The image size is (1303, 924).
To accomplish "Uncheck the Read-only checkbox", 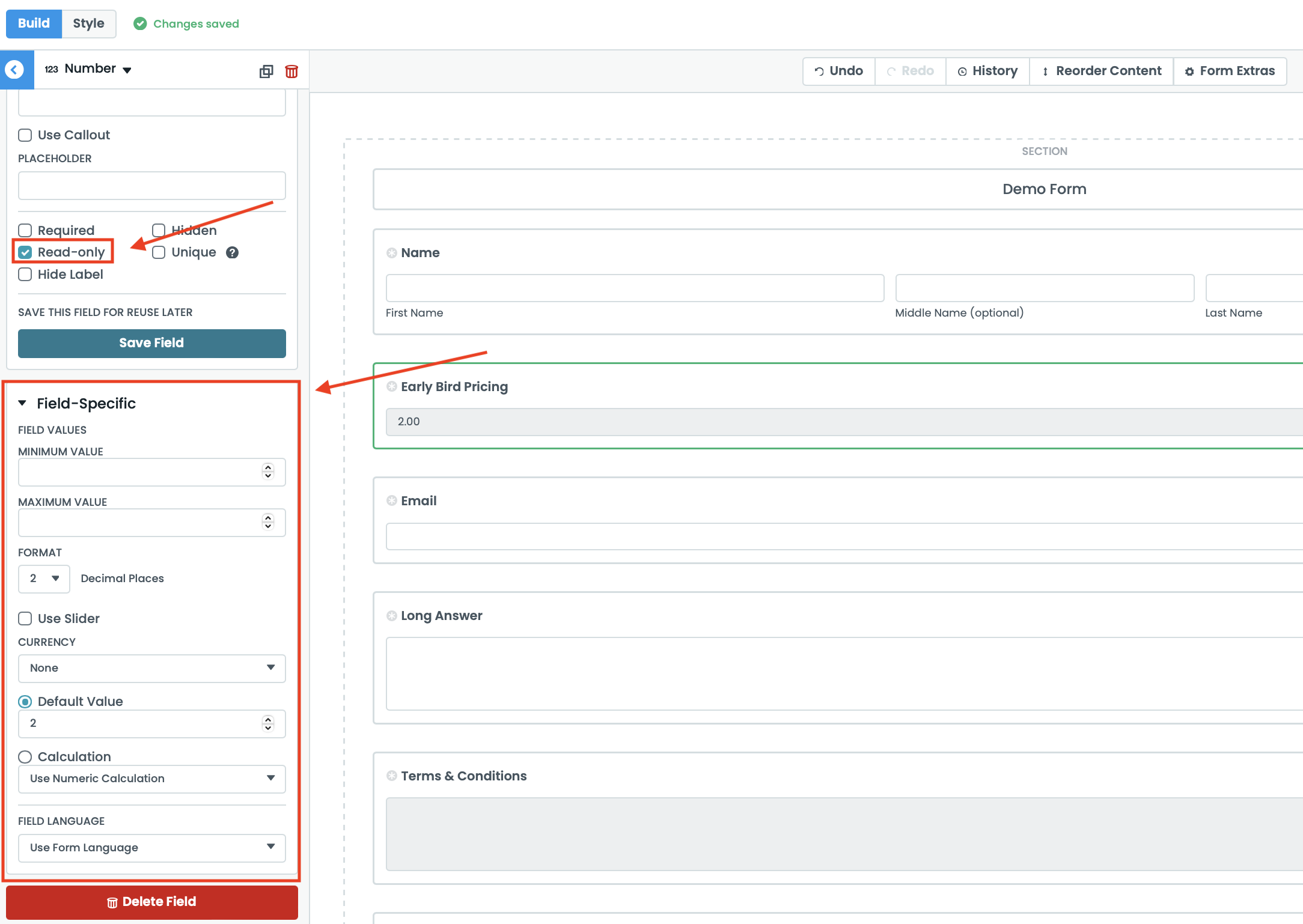I will point(25,252).
